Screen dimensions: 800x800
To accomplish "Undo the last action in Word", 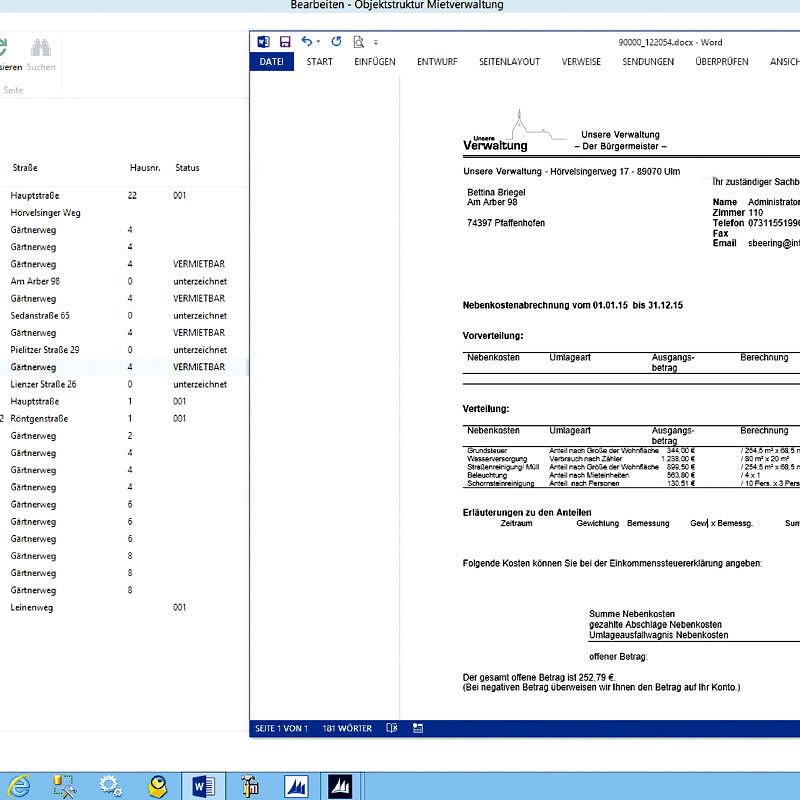I will 307,42.
